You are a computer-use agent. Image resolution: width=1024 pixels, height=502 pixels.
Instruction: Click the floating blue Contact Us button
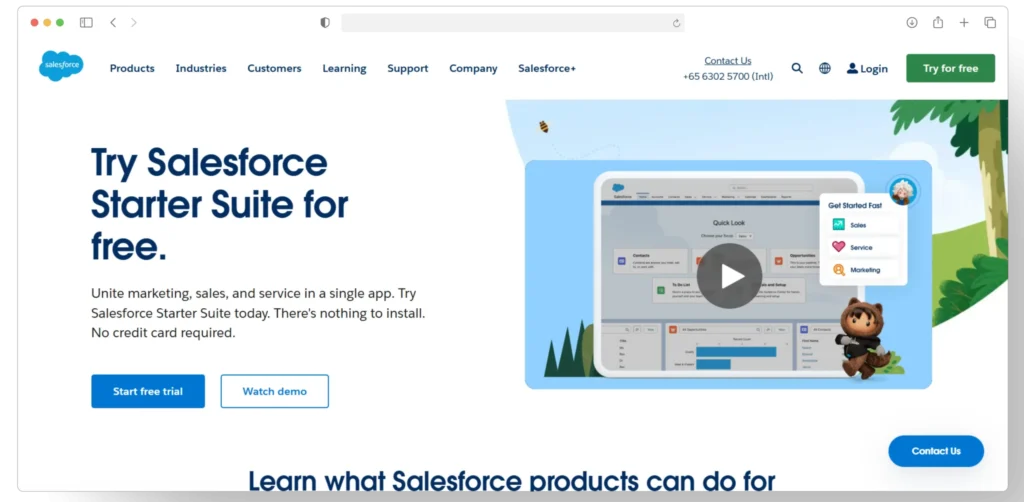[x=936, y=450]
